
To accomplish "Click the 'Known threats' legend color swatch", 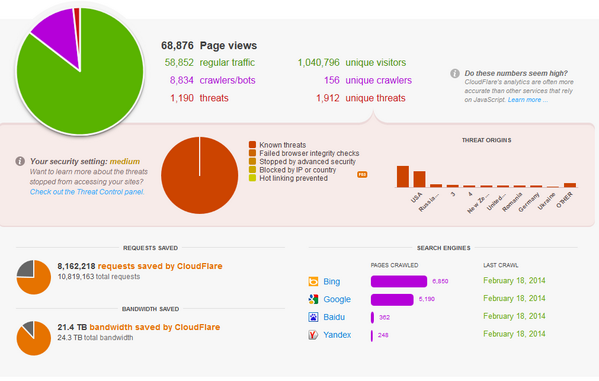I will coord(252,144).
